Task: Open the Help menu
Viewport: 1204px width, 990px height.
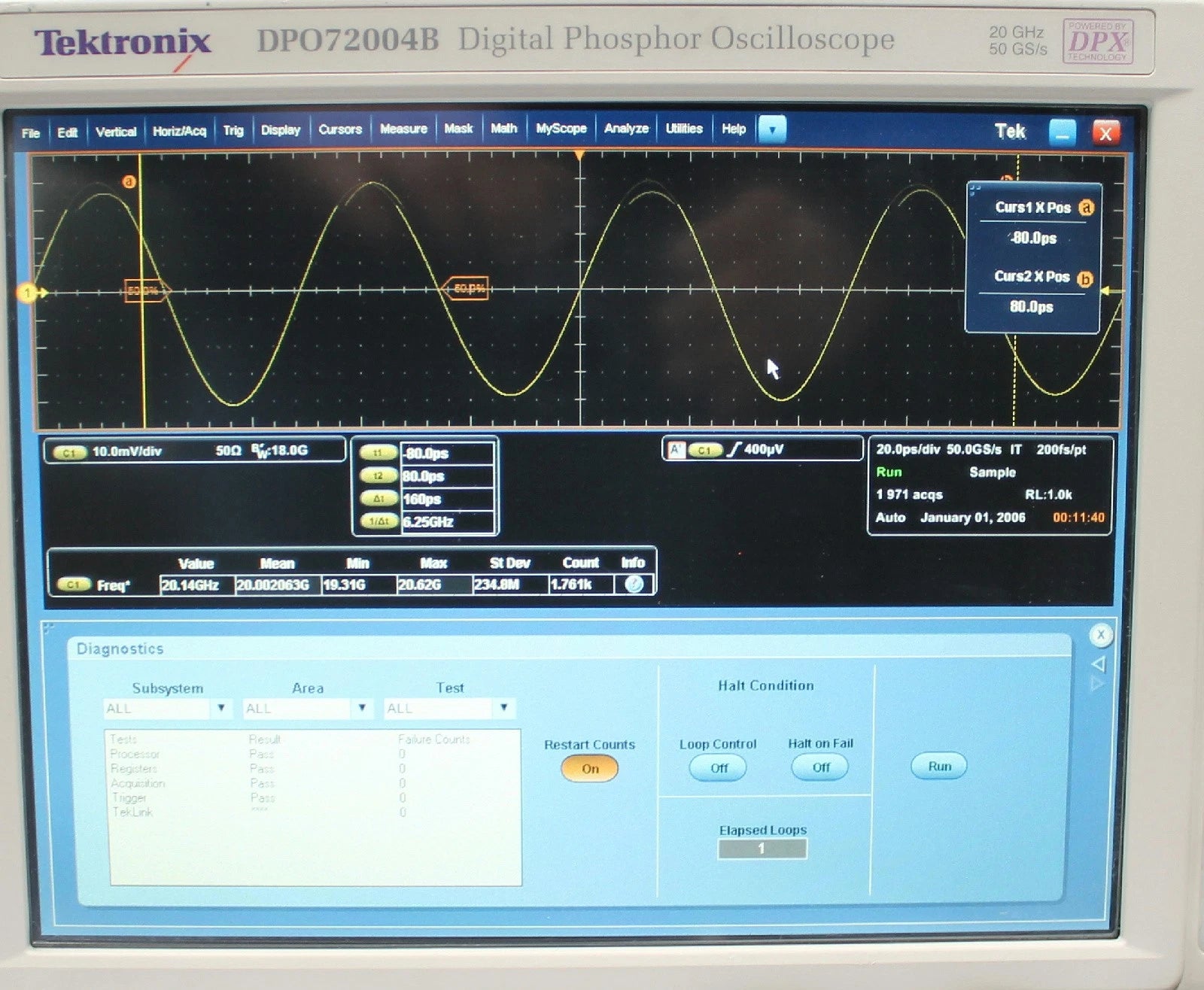Action: (x=734, y=129)
